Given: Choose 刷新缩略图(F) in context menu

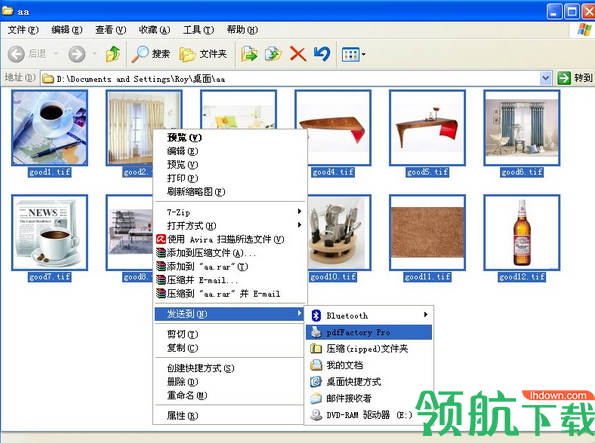Looking at the screenshot, I should 230,192.
